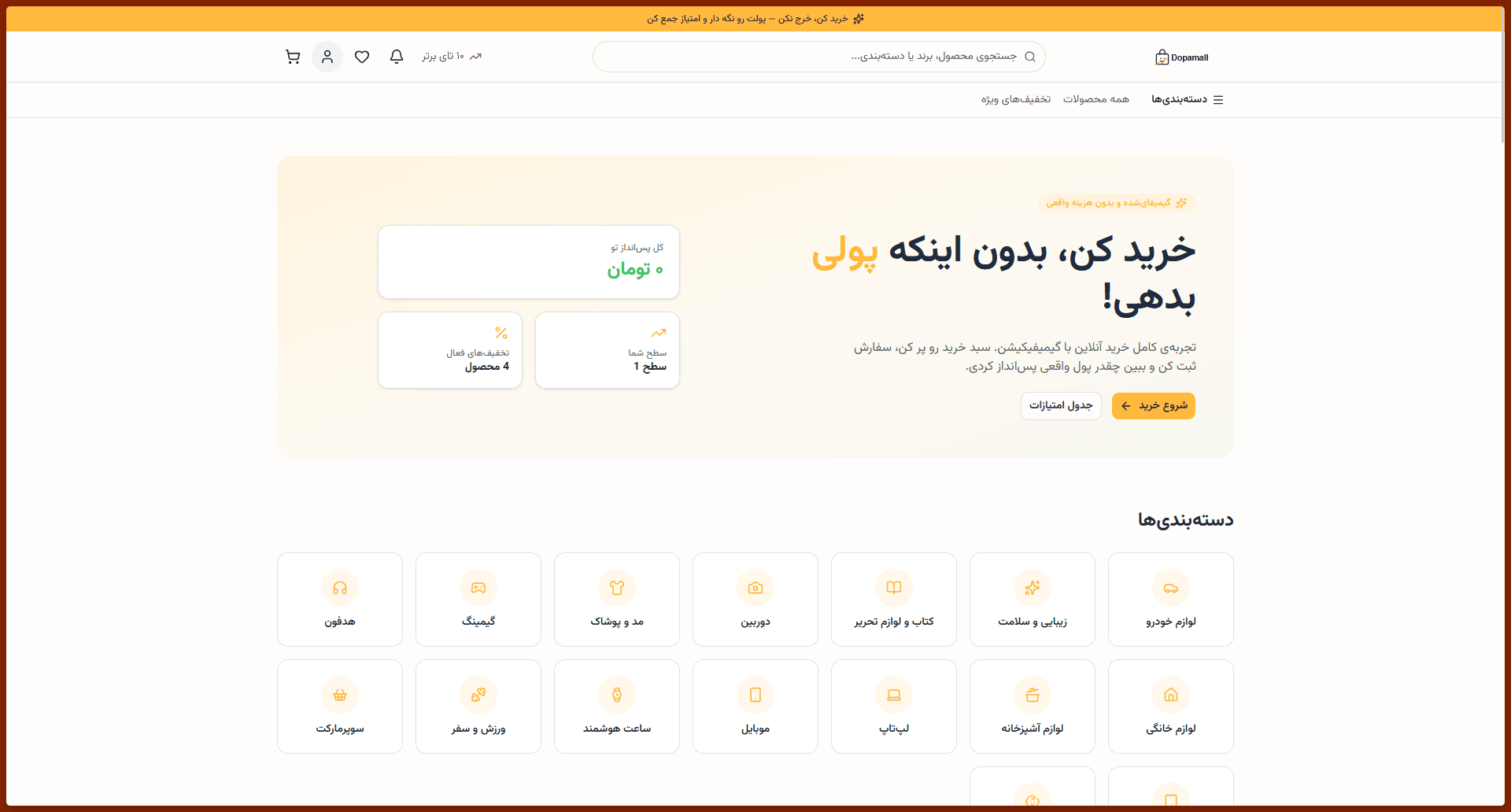
Task: Open the 'دوربین' camera category icon
Action: [x=755, y=588]
